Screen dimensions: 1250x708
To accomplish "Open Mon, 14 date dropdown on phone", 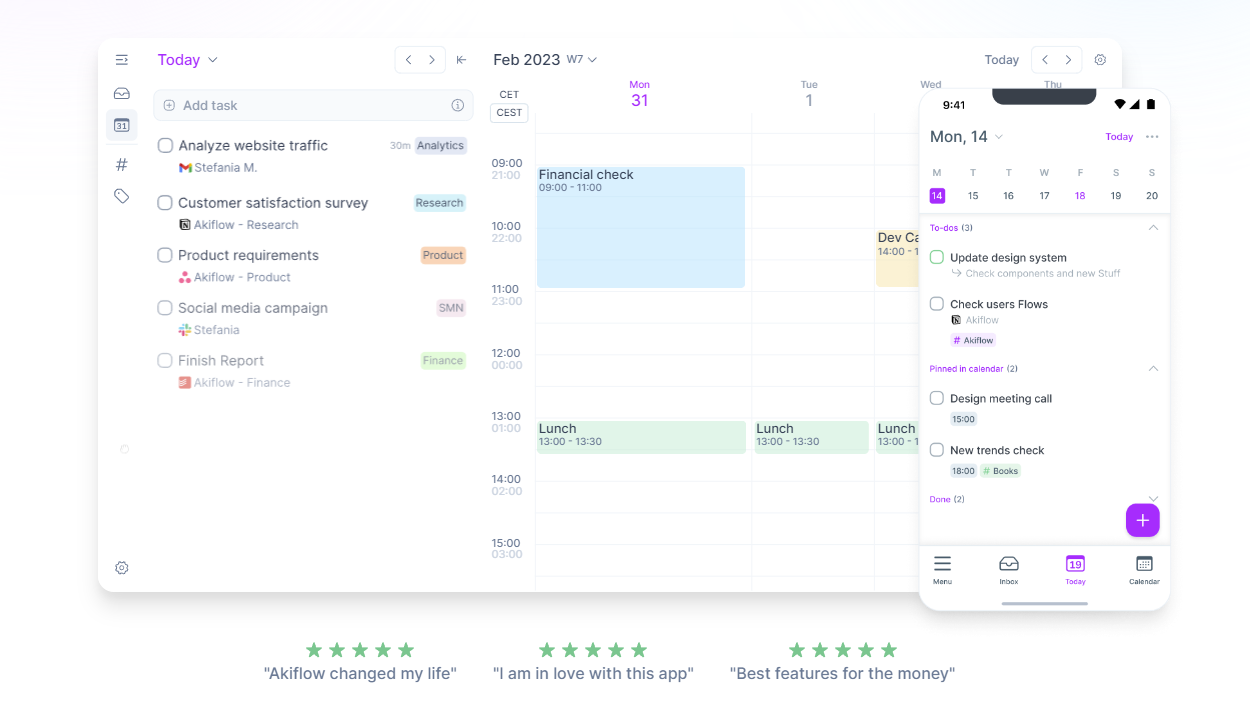I will coord(966,137).
